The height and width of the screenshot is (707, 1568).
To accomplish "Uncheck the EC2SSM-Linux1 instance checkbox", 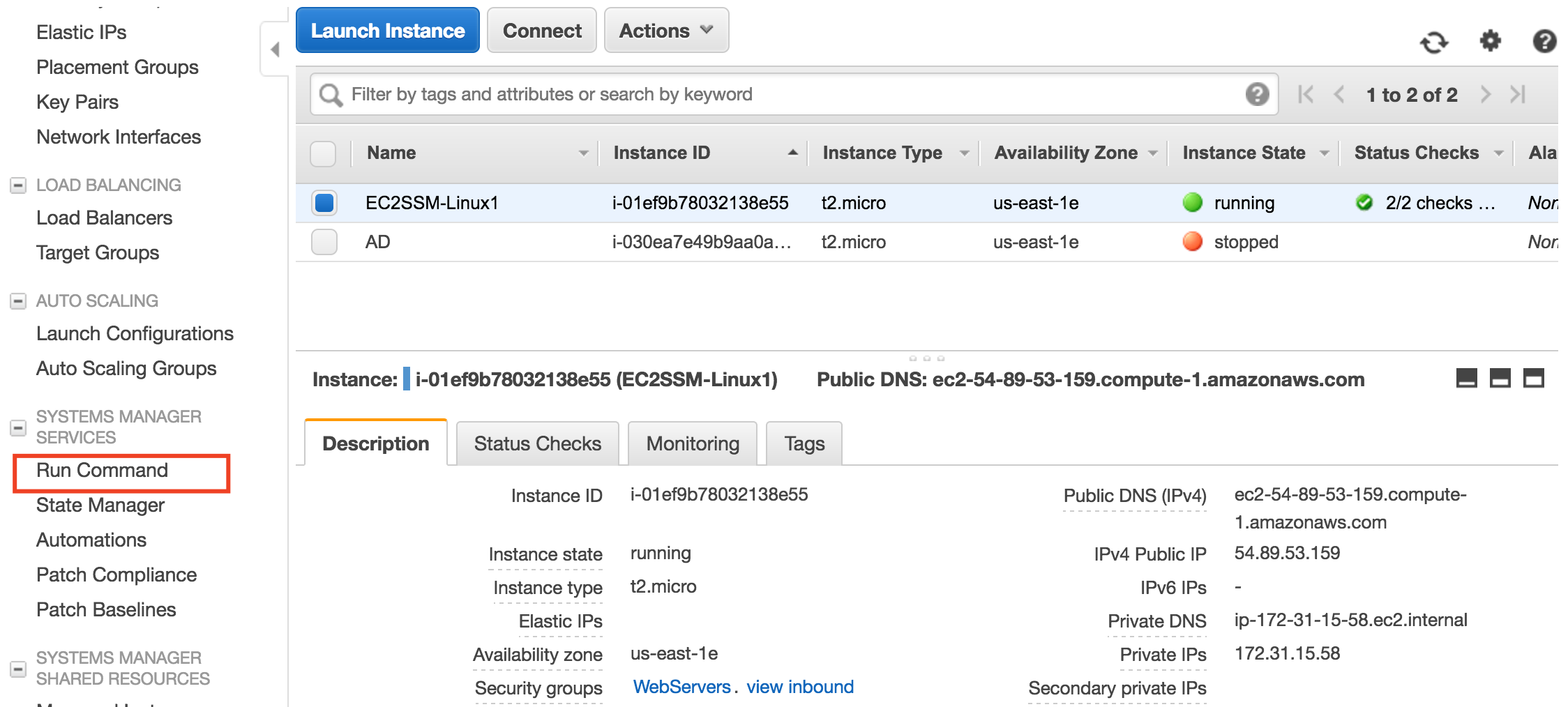I will click(324, 203).
